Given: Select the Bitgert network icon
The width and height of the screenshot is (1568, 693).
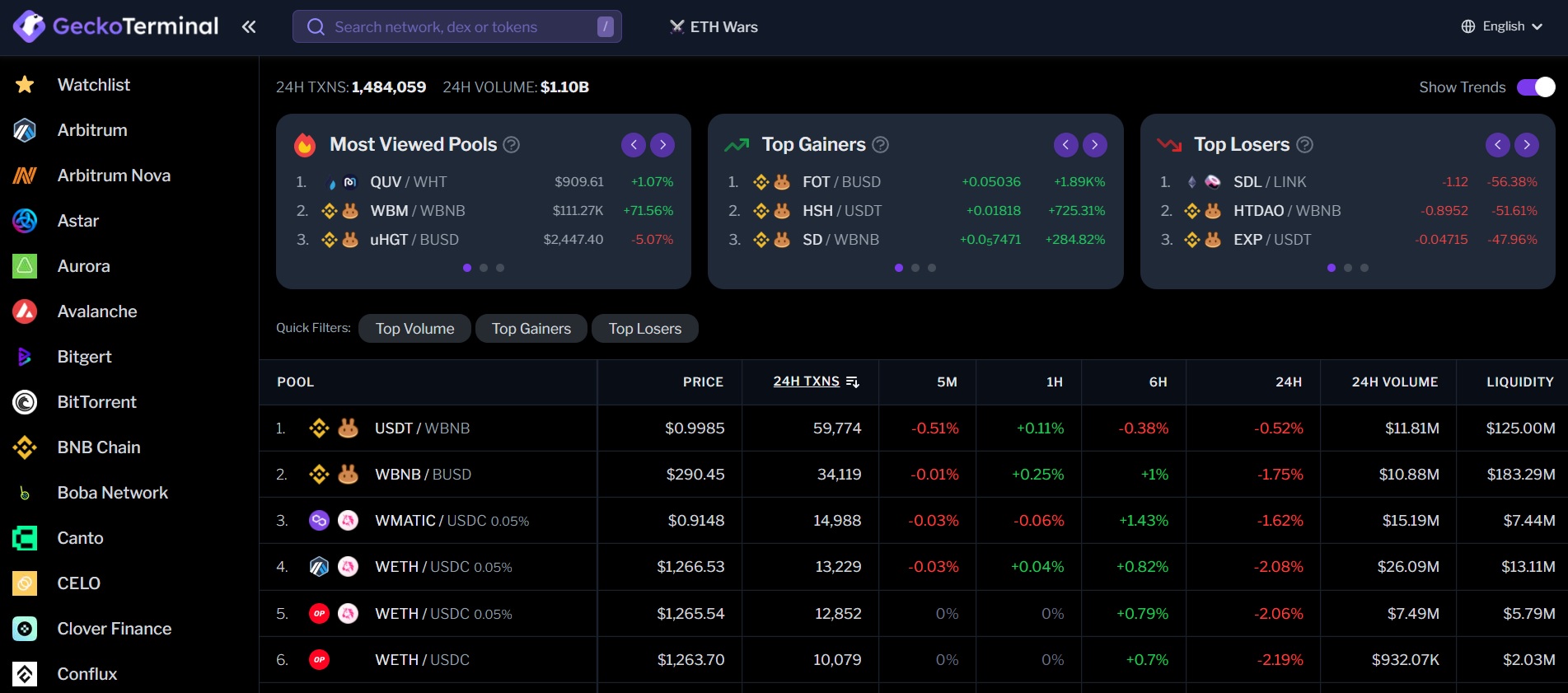Looking at the screenshot, I should click(25, 357).
